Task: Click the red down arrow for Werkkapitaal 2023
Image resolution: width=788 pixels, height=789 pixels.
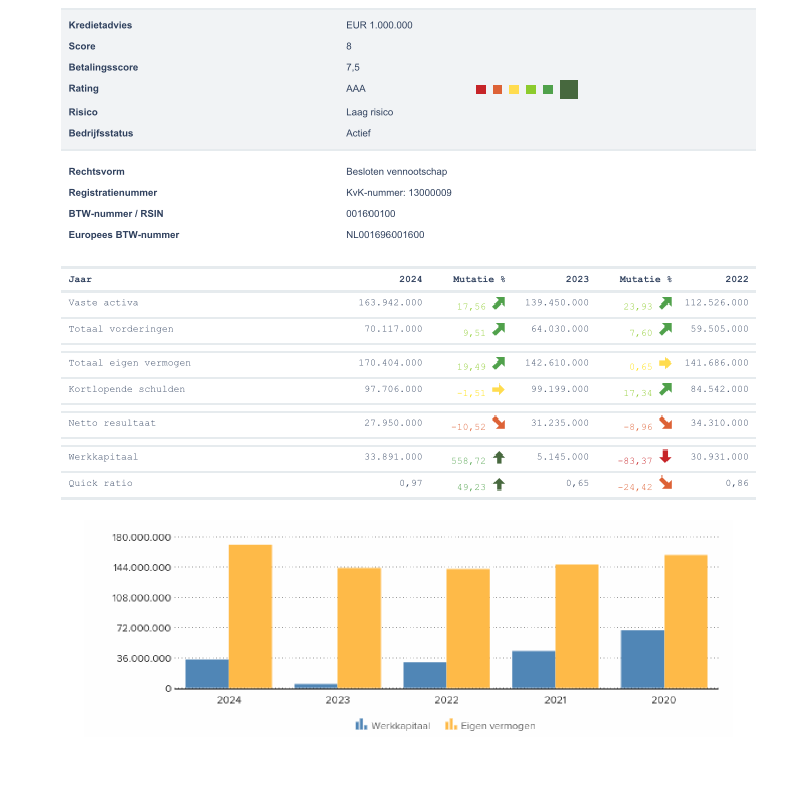Action: click(x=665, y=457)
